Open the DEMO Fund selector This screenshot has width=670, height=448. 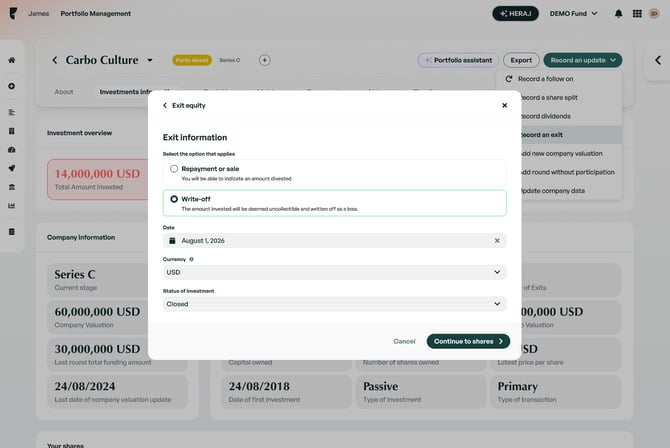click(572, 14)
